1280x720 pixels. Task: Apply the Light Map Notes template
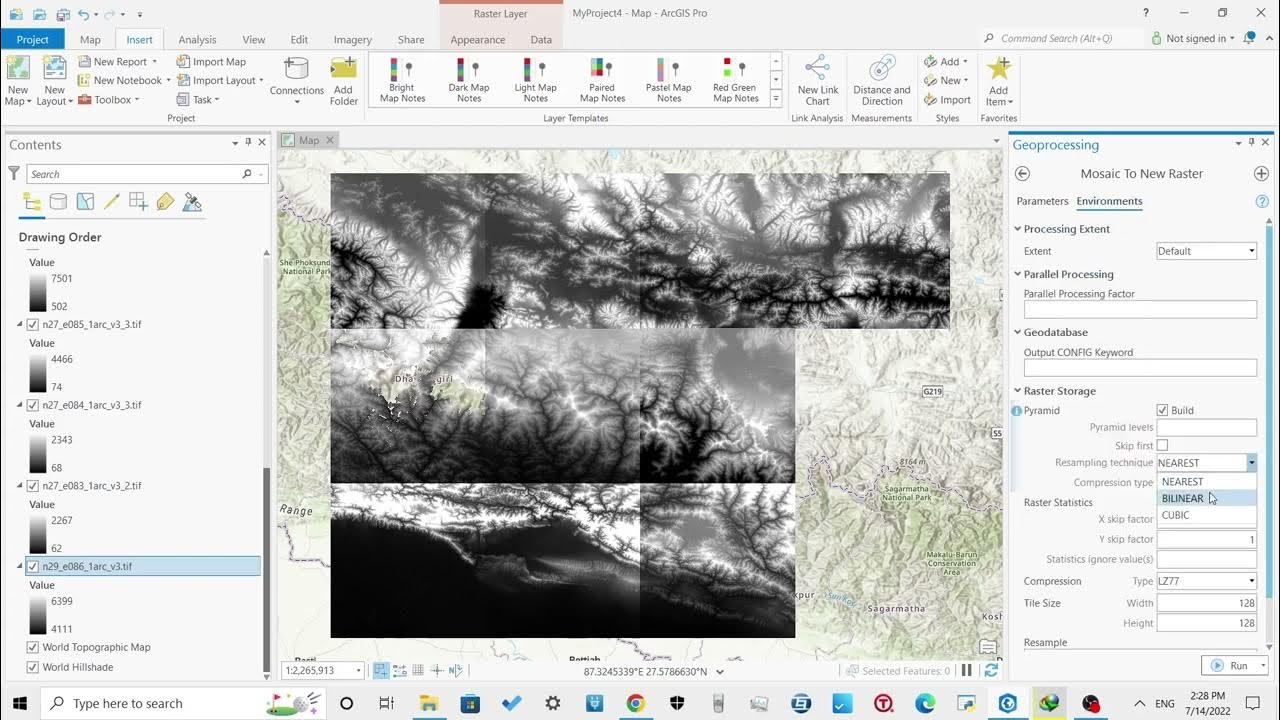(536, 80)
